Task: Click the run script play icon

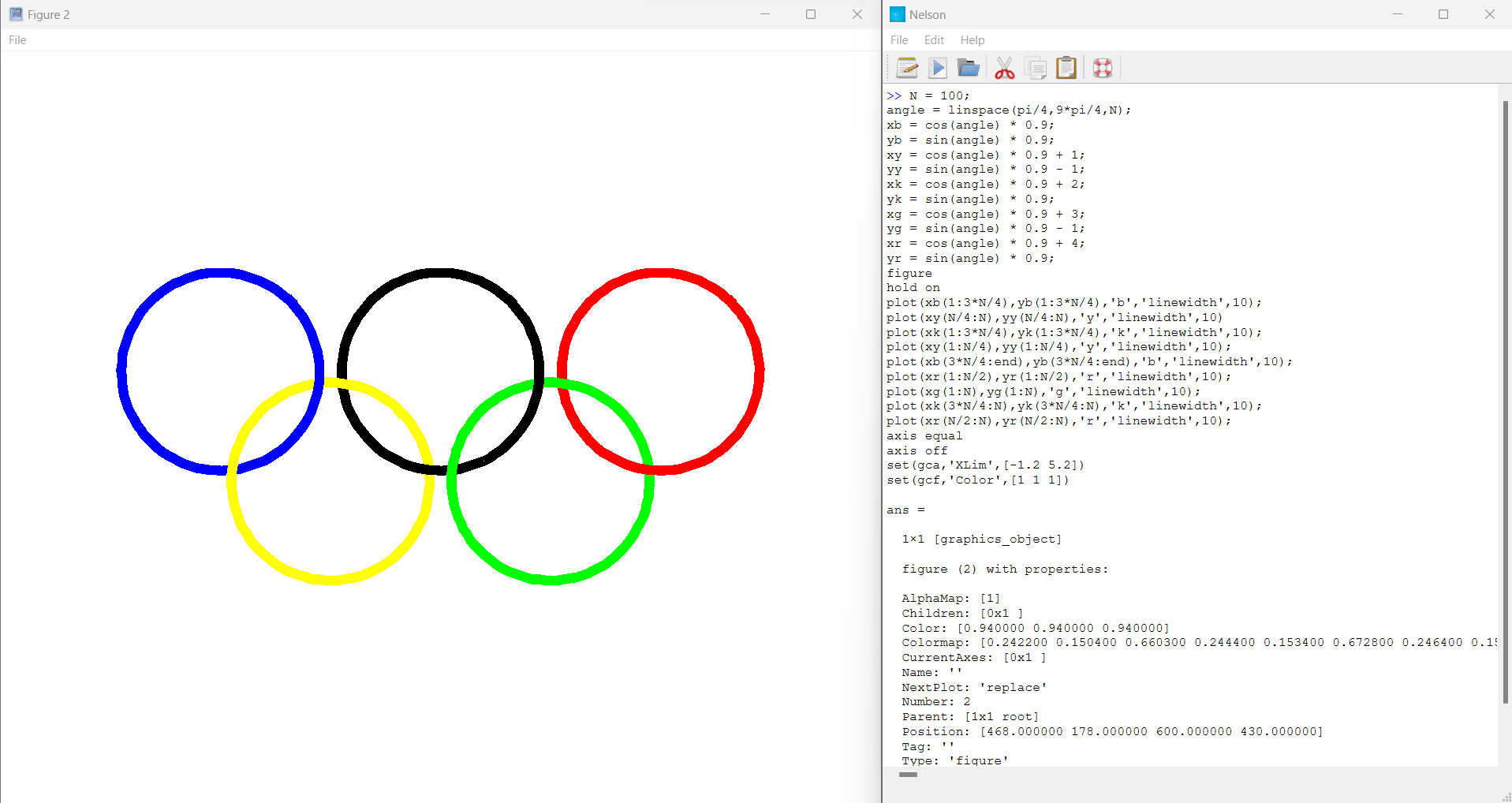Action: click(x=938, y=68)
